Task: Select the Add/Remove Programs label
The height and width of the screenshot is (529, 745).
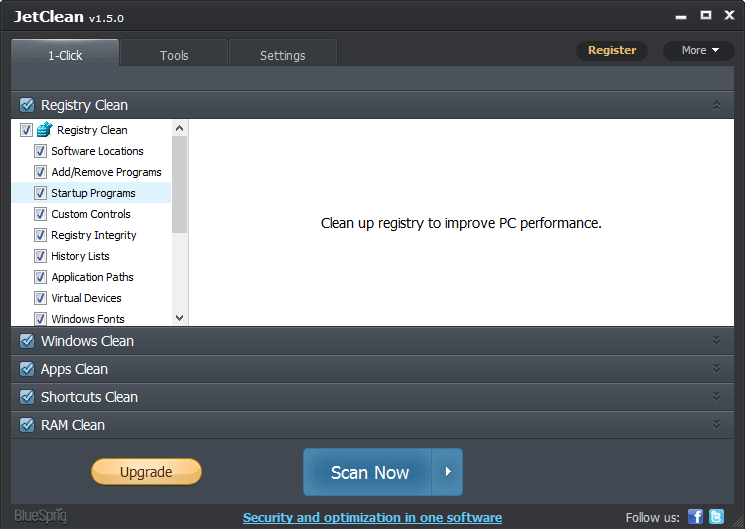Action: [x=106, y=172]
